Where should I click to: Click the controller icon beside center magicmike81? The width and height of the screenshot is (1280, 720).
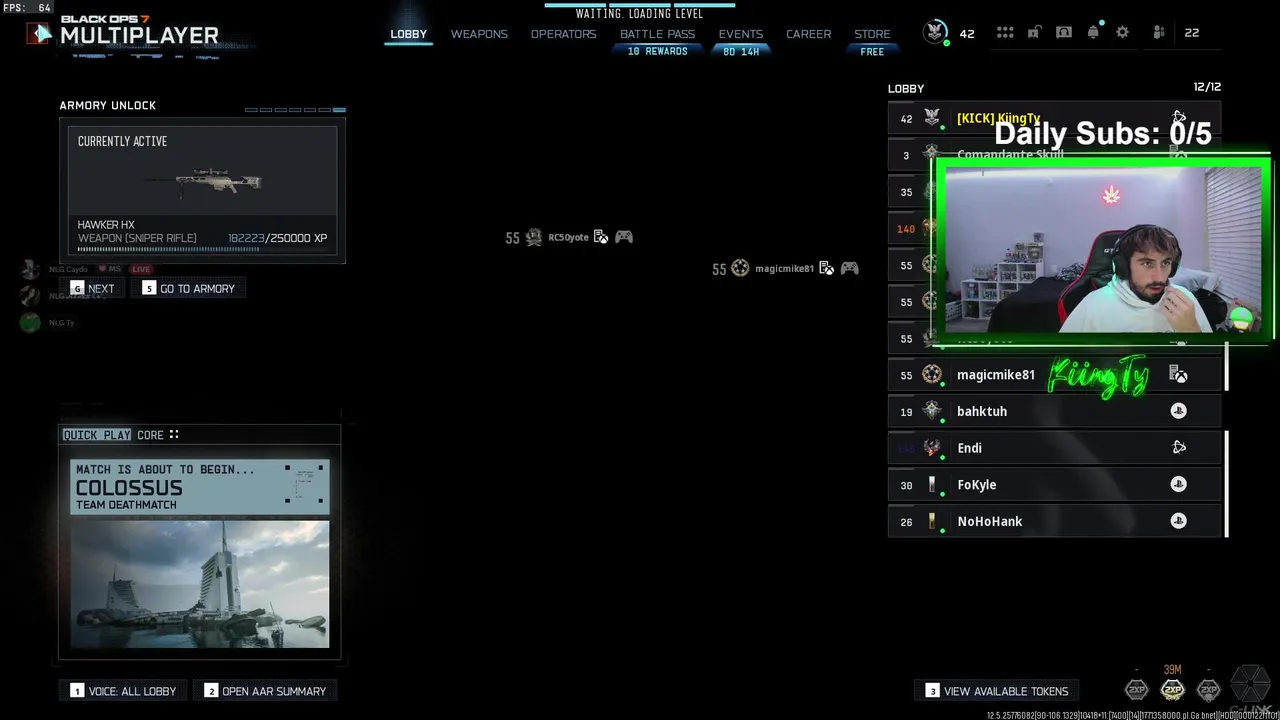[849, 268]
